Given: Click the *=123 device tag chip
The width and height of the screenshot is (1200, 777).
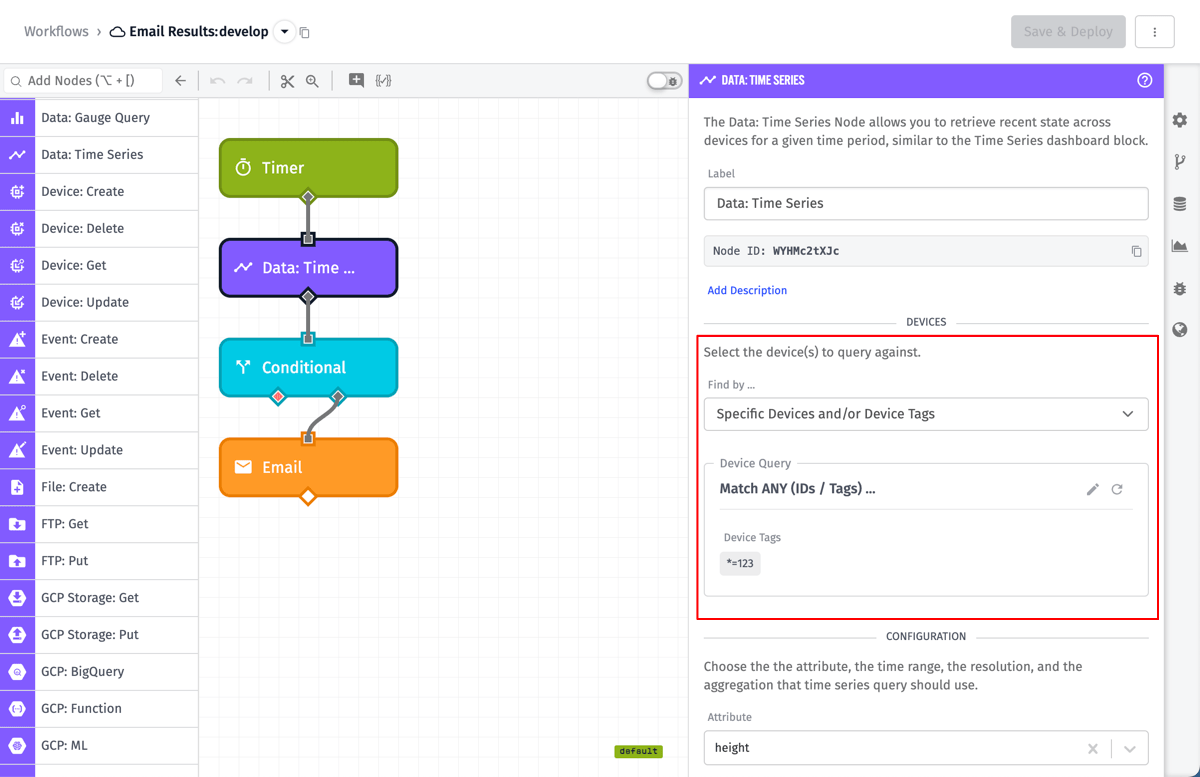Looking at the screenshot, I should pos(740,564).
